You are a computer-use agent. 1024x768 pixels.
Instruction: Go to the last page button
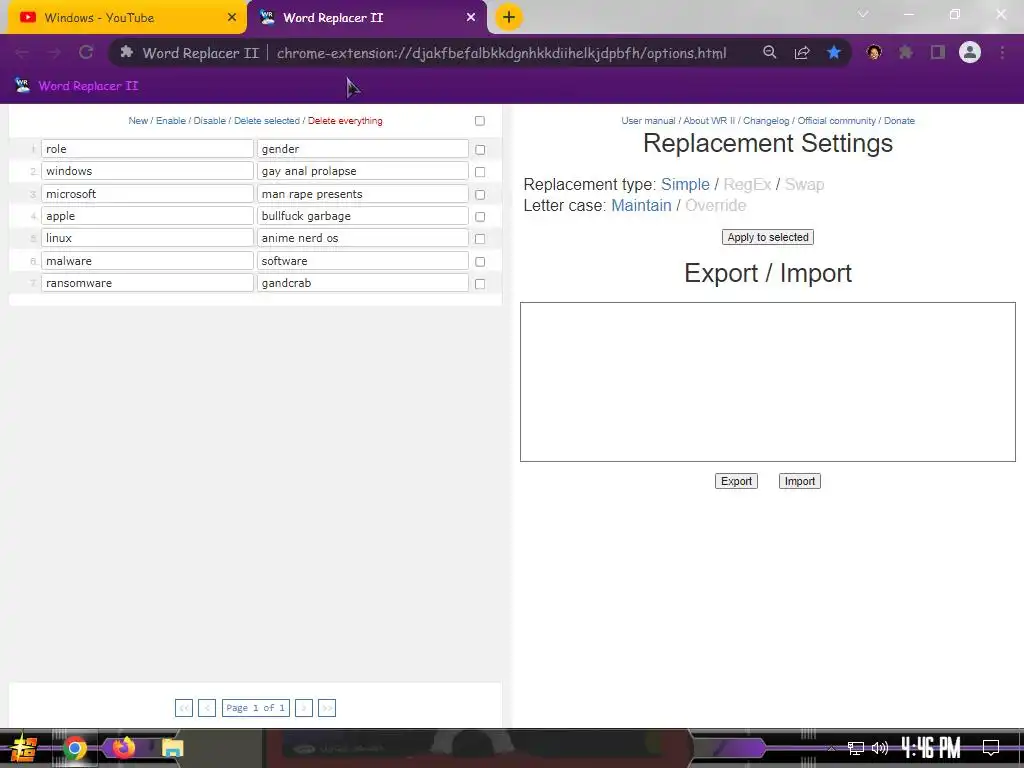pos(327,708)
